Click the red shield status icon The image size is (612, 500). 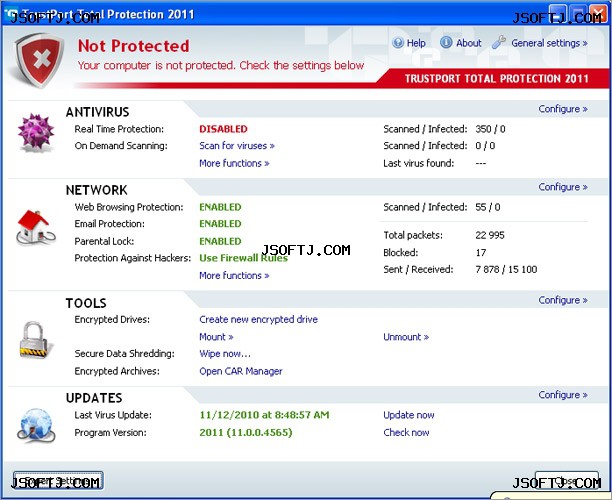[x=39, y=60]
